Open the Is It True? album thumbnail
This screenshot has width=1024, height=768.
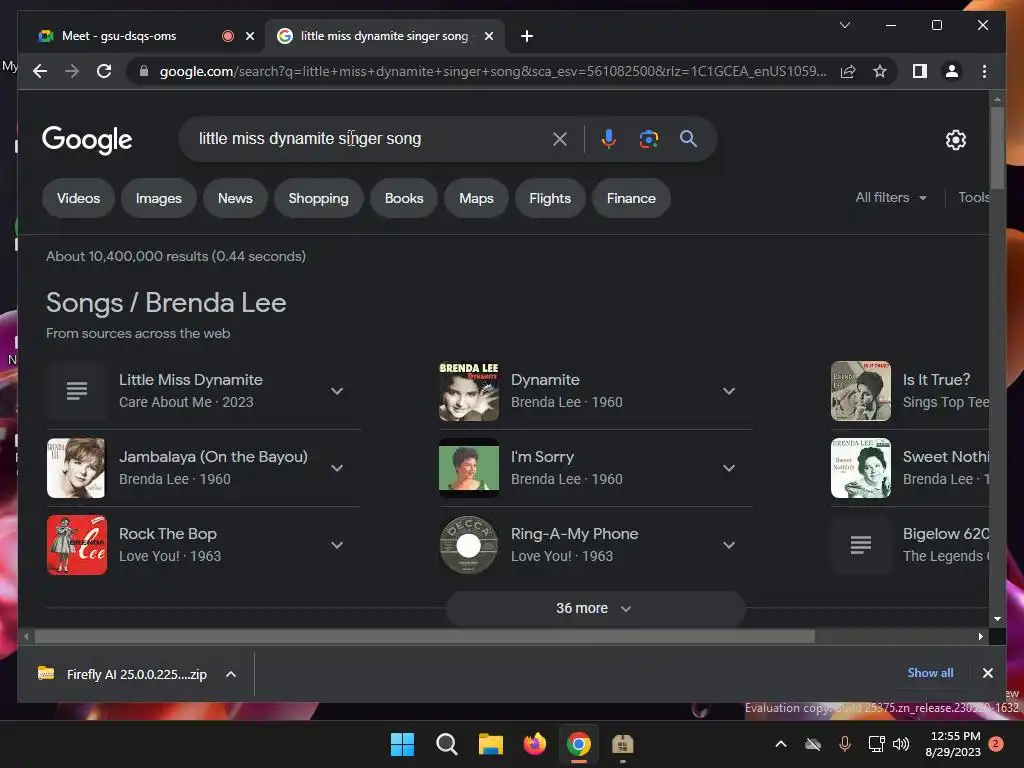pyautogui.click(x=861, y=391)
